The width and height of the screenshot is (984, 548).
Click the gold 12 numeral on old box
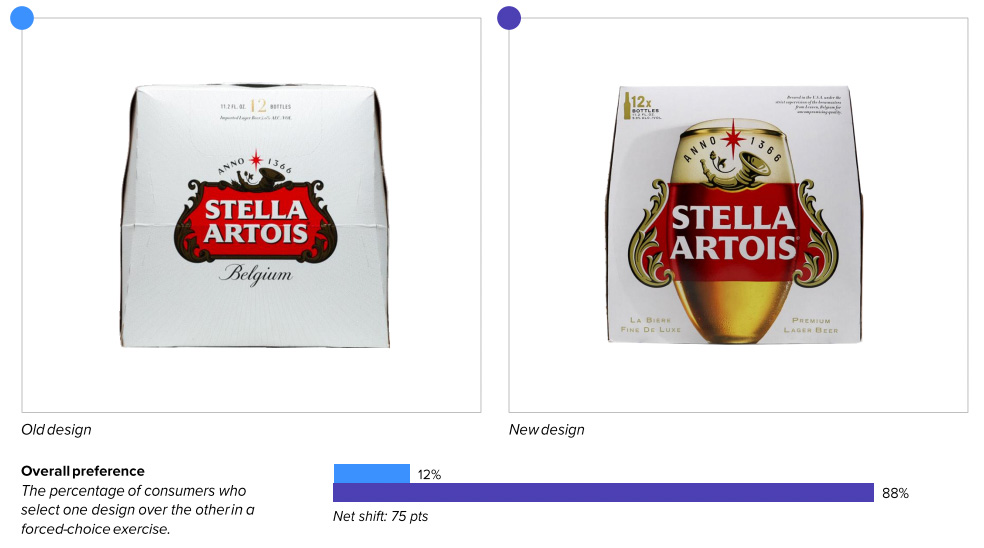pyautogui.click(x=258, y=105)
